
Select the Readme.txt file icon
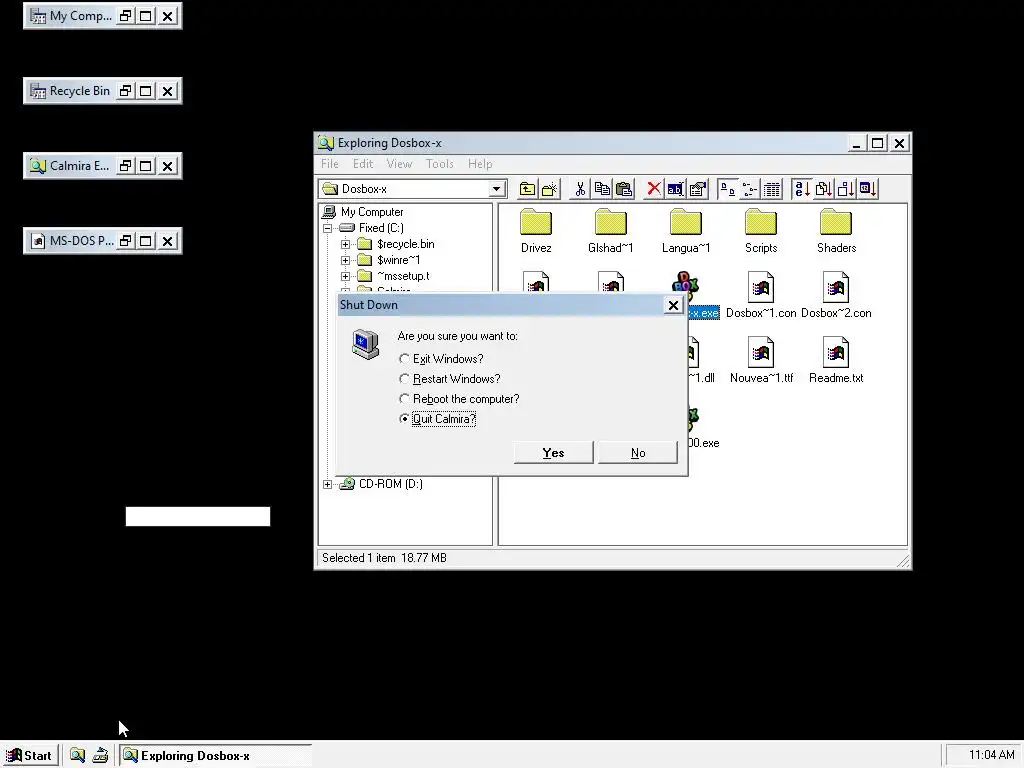coord(836,352)
